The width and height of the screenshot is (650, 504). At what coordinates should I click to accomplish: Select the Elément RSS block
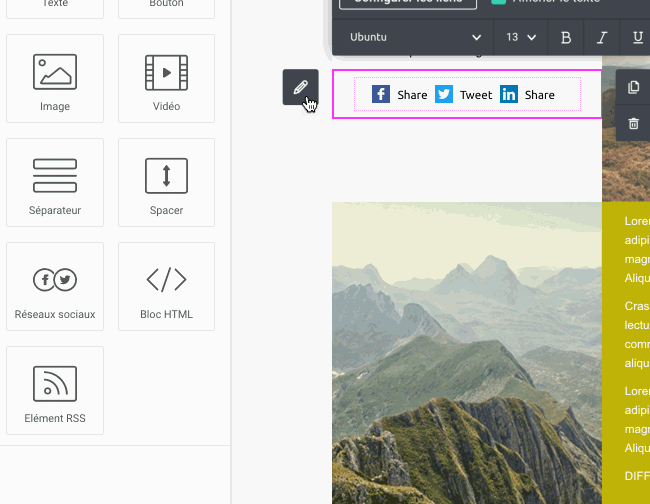coord(55,390)
